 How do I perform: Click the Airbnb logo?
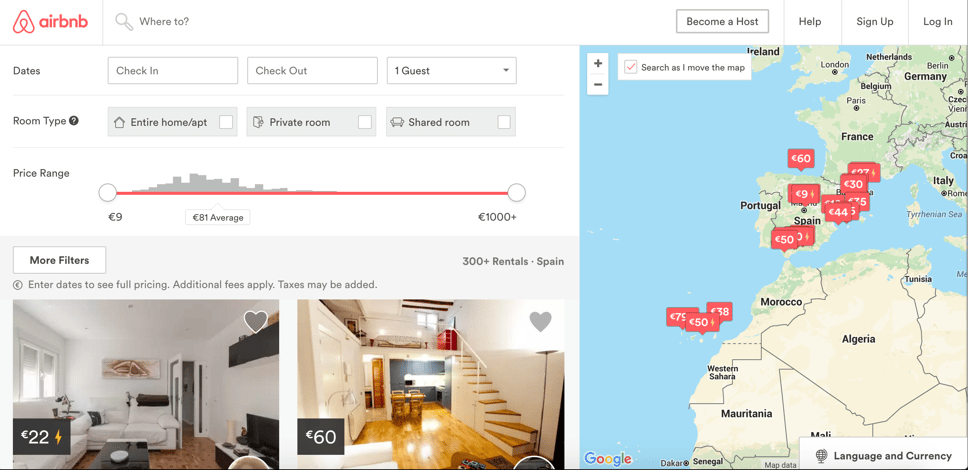tap(50, 22)
